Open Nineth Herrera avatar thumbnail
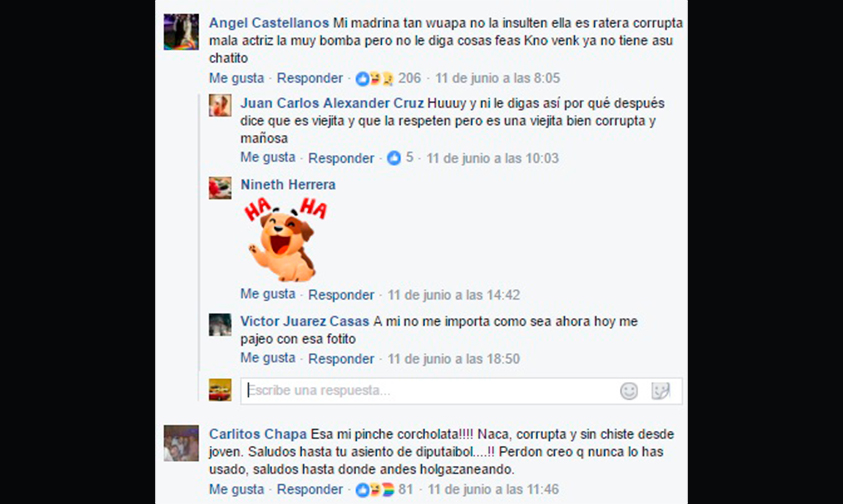This screenshot has height=504, width=843. click(x=220, y=188)
